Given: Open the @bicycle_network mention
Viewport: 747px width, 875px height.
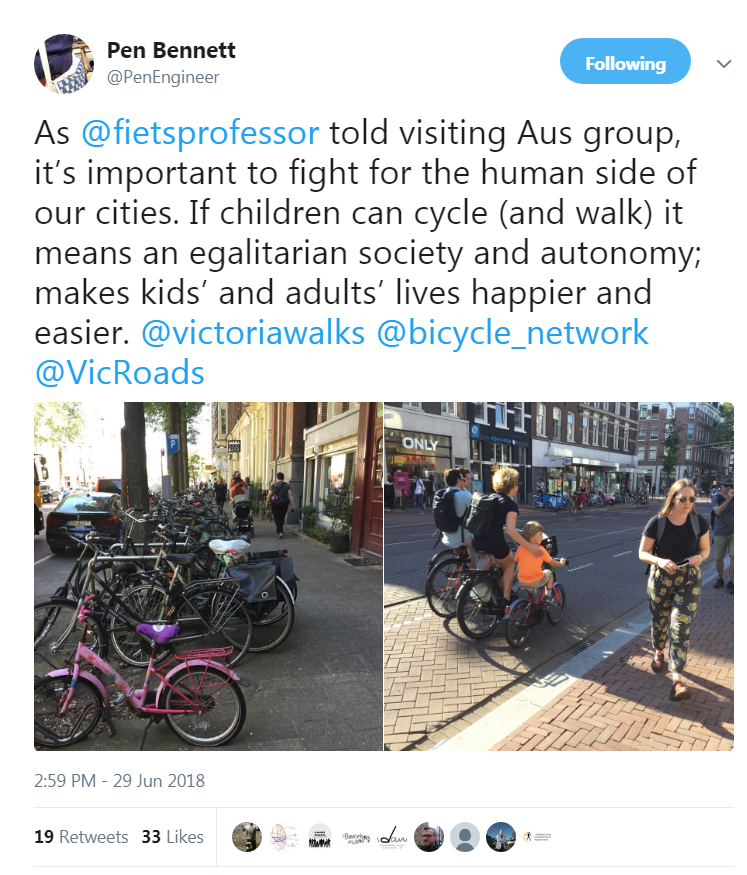Looking at the screenshot, I should (512, 333).
